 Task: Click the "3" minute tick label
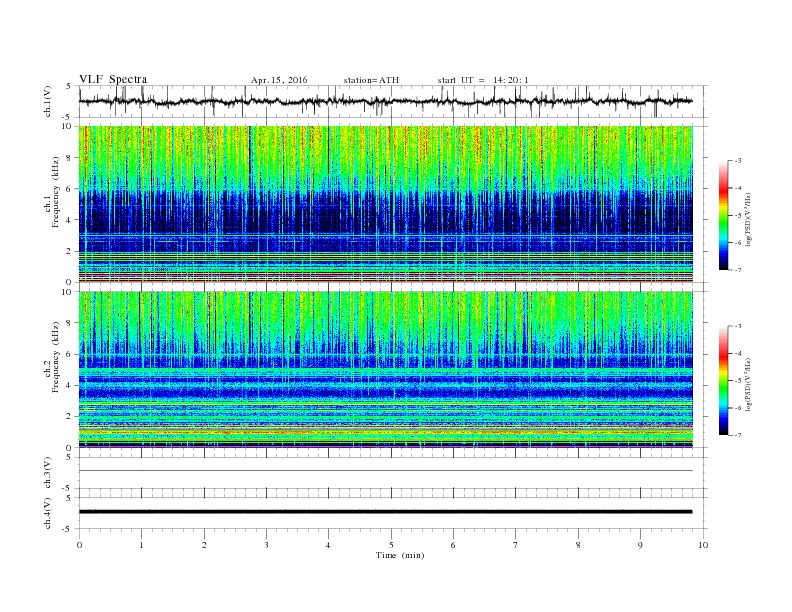(x=266, y=545)
